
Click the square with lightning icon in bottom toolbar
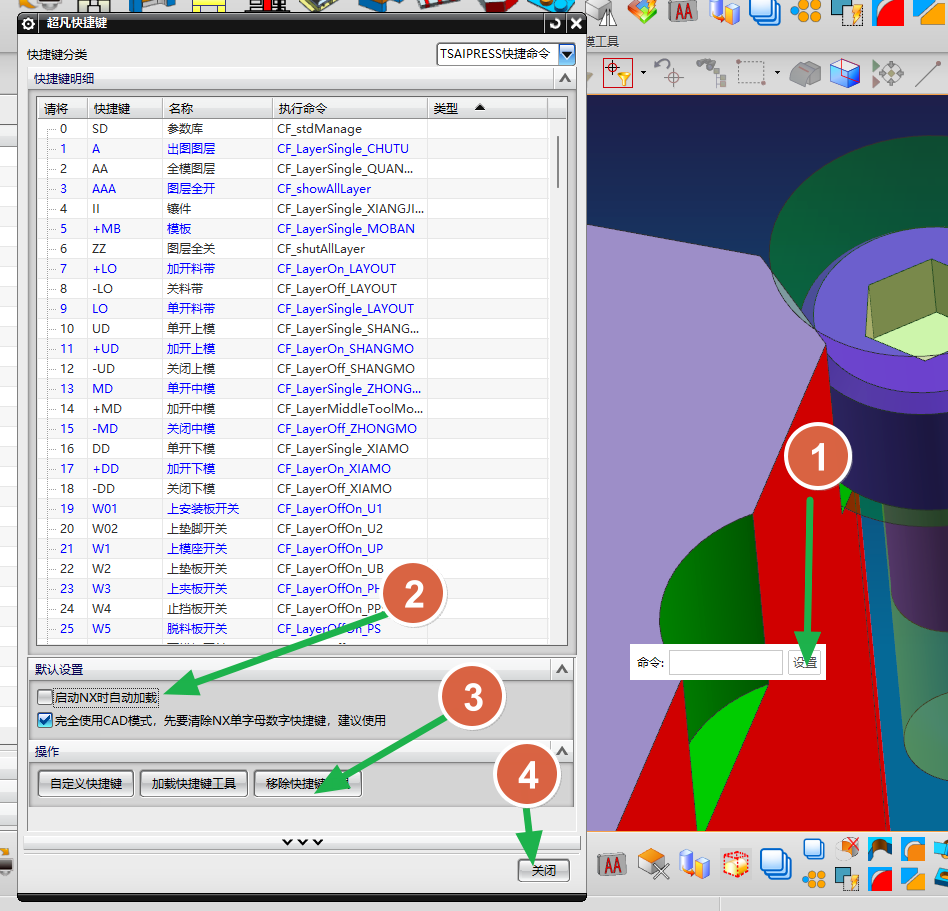coord(848,879)
